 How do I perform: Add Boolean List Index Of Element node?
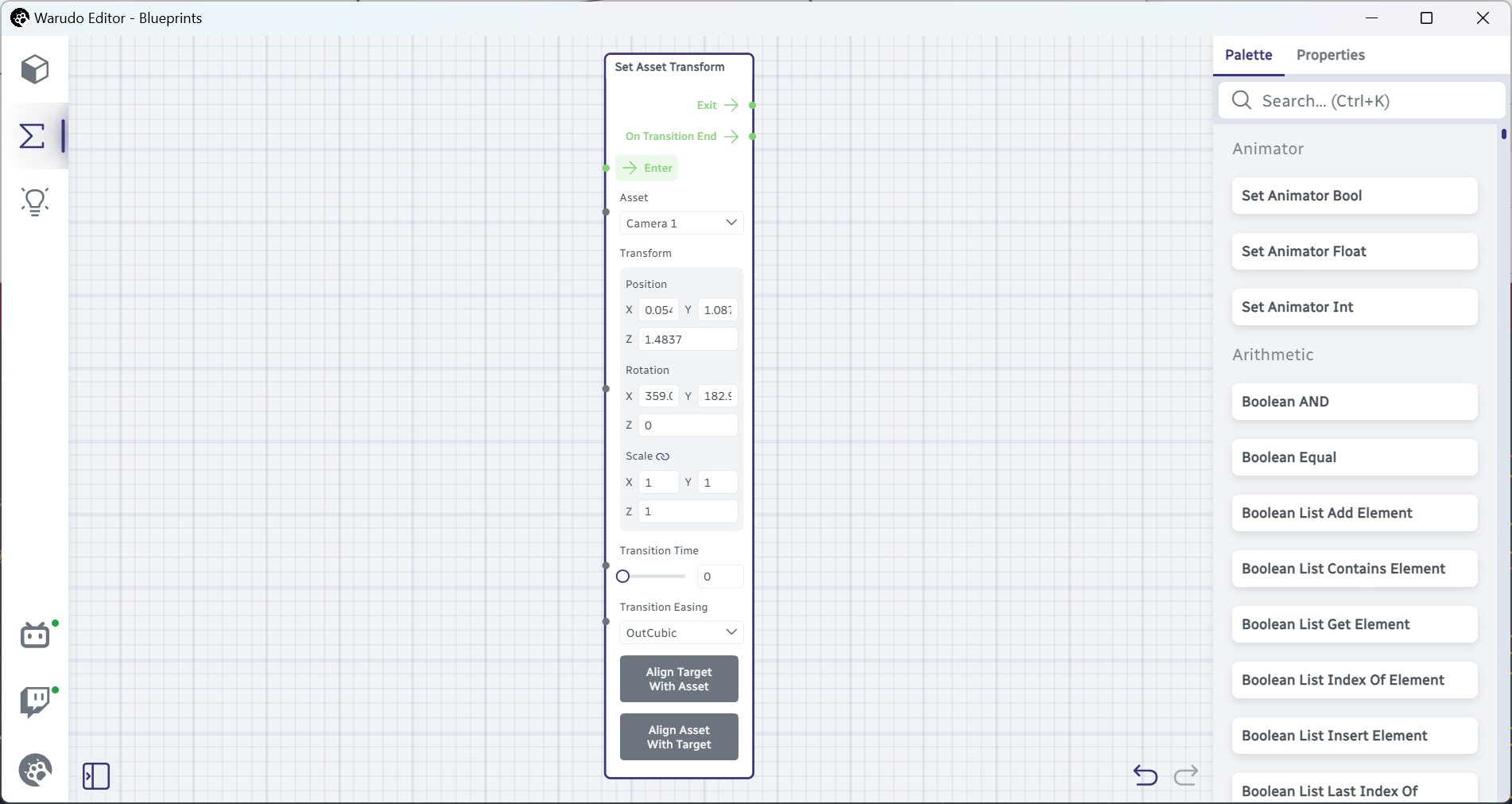pyautogui.click(x=1355, y=680)
